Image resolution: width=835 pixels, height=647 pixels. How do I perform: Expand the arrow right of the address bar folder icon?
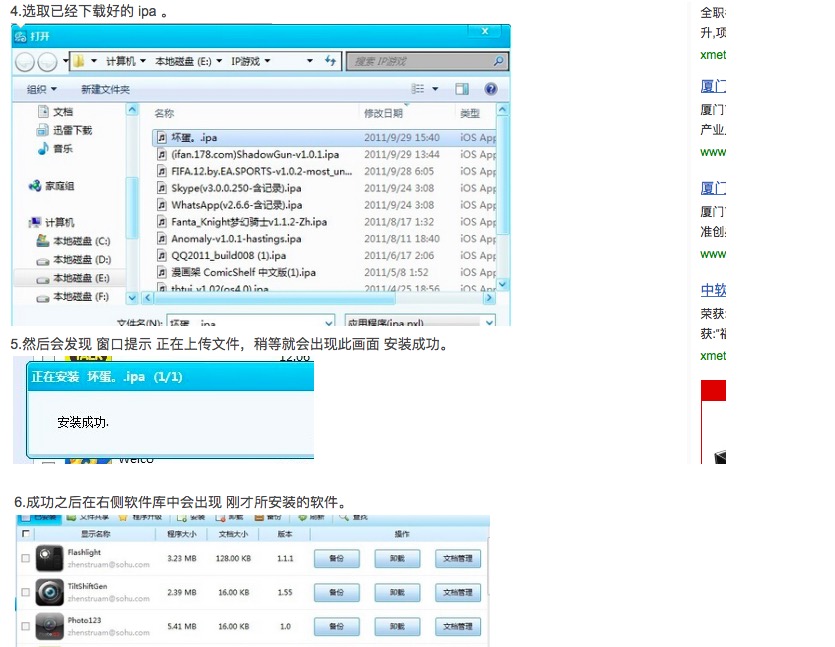point(94,61)
